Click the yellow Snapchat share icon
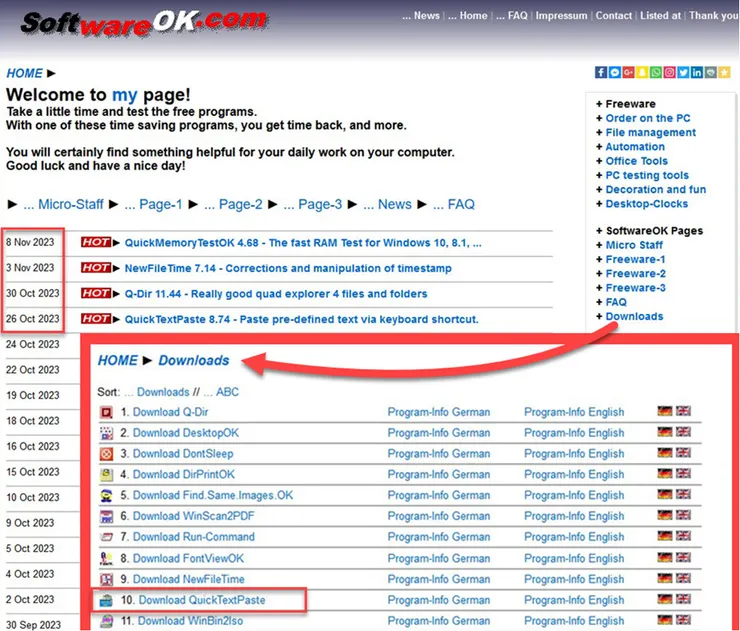The width and height of the screenshot is (740, 631). point(642,72)
